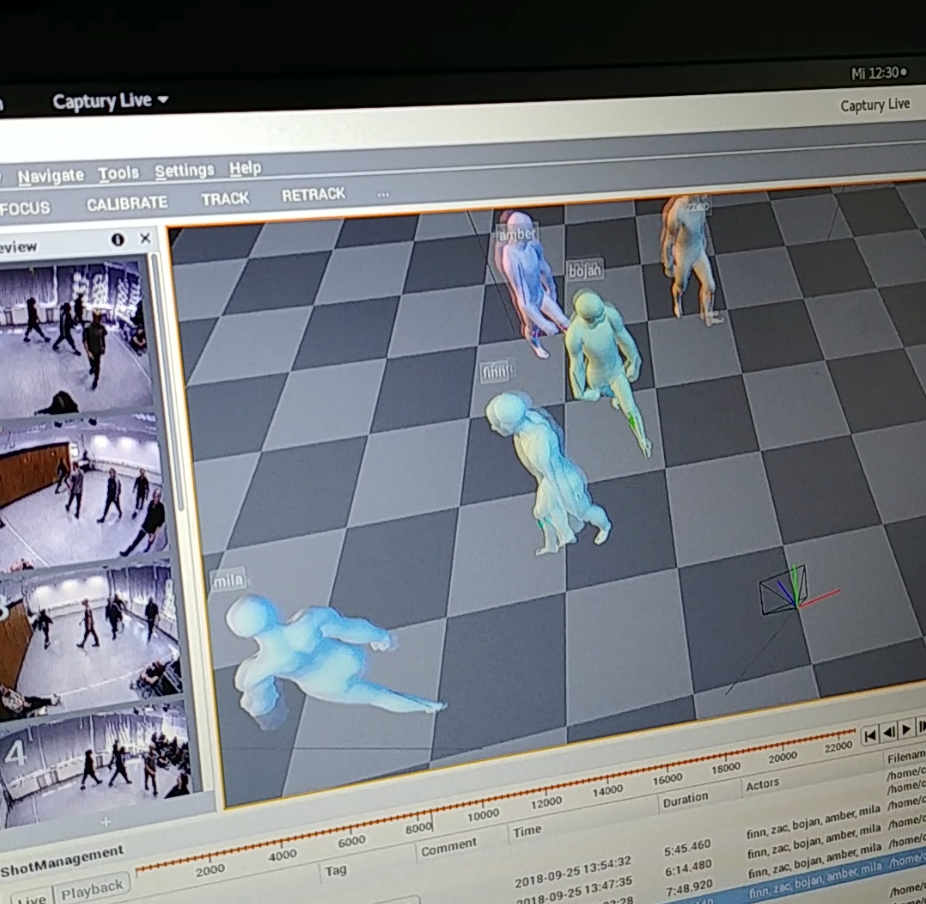
Task: Select camera 4 preview thumbnail
Action: point(96,762)
